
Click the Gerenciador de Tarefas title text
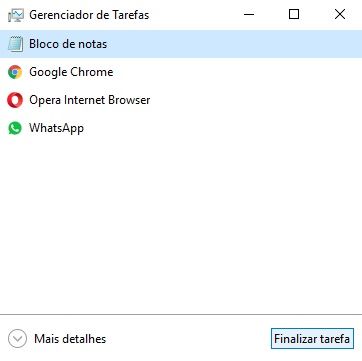(x=89, y=15)
